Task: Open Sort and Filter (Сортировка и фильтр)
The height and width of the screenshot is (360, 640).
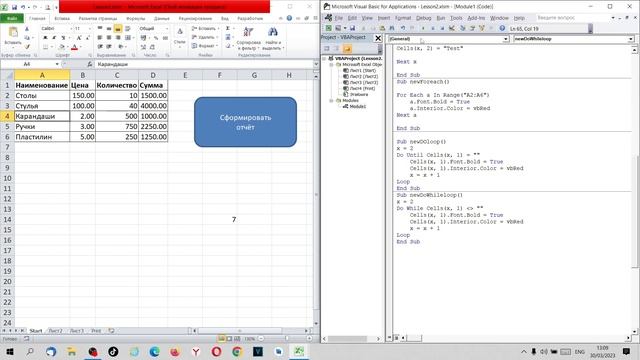Action: coord(248,39)
